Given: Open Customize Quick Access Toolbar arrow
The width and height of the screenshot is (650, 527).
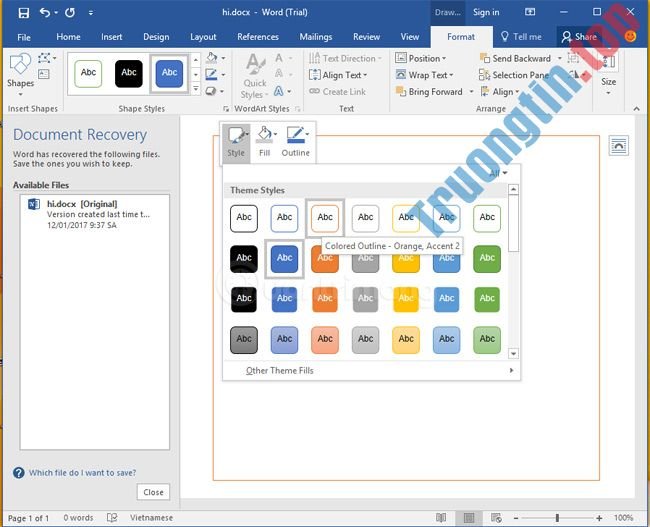Looking at the screenshot, I should pos(91,13).
